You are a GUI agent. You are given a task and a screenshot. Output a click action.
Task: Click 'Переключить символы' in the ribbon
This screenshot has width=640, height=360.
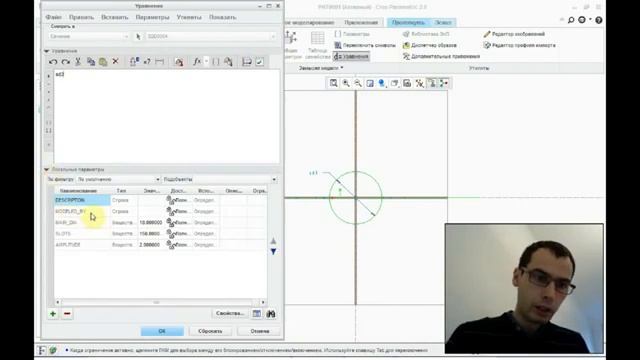[365, 45]
